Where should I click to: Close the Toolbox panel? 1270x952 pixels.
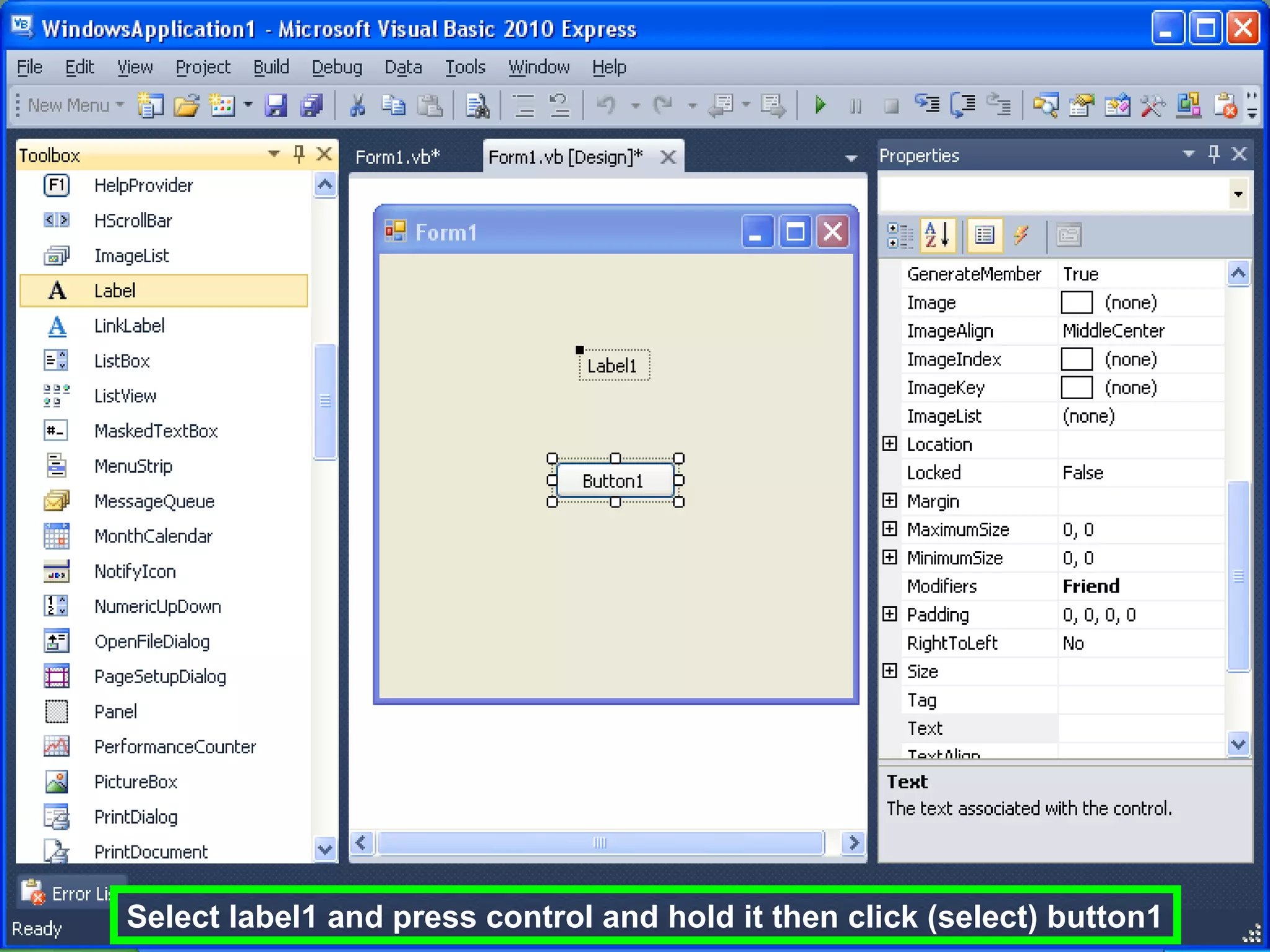(x=324, y=154)
